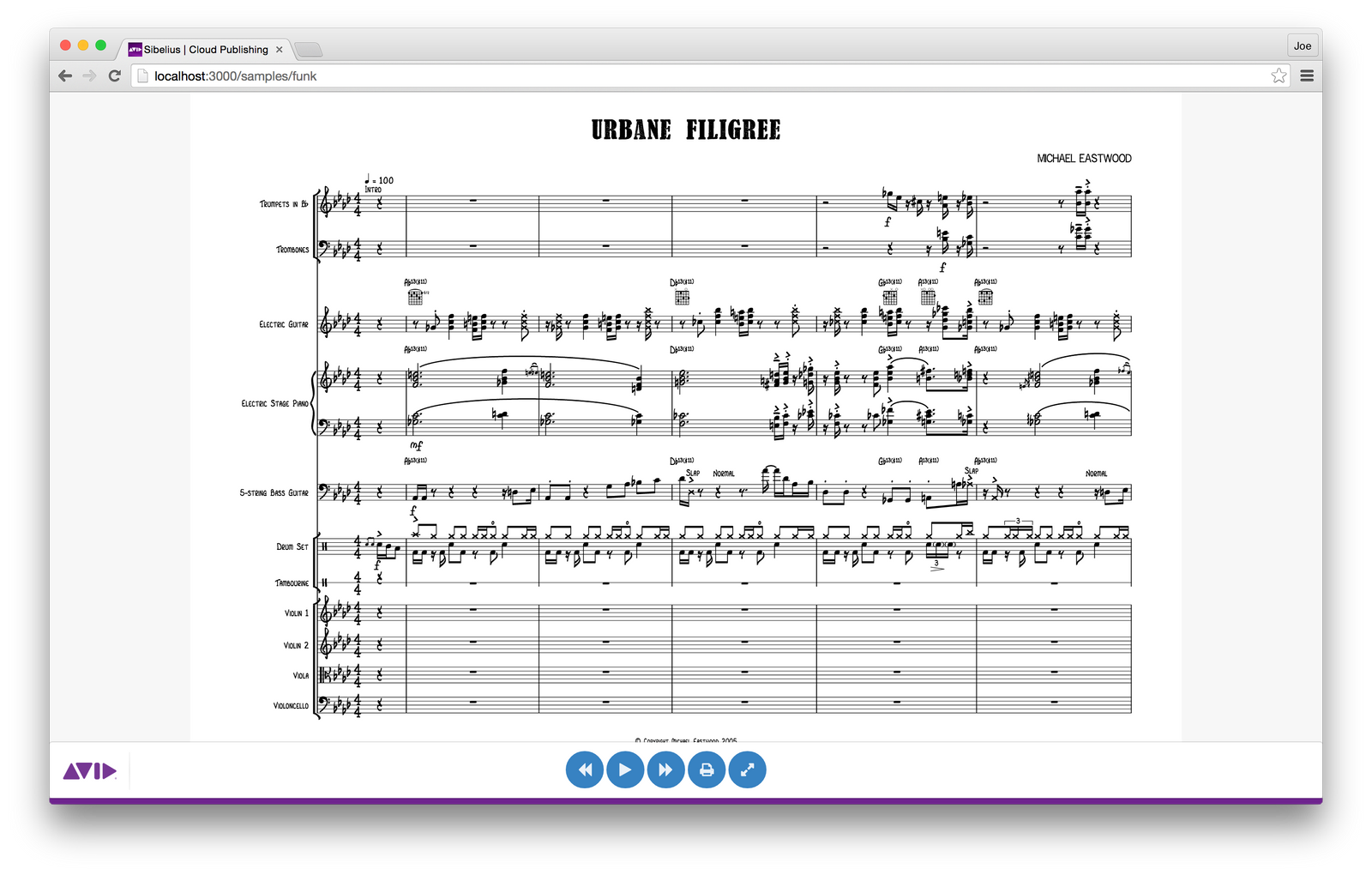The height and width of the screenshot is (875, 1372).
Task: Click the first guitar chord diagram
Action: pos(416,297)
